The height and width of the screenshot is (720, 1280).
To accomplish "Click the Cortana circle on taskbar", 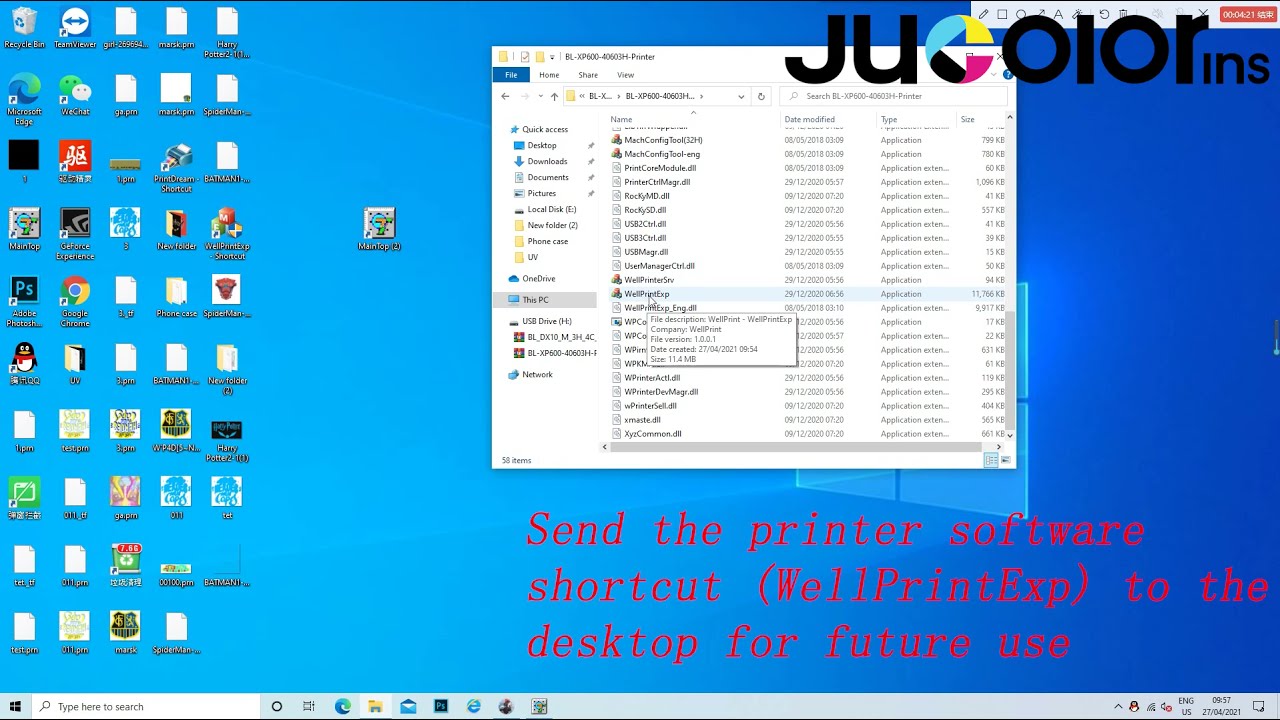I will coord(277,707).
